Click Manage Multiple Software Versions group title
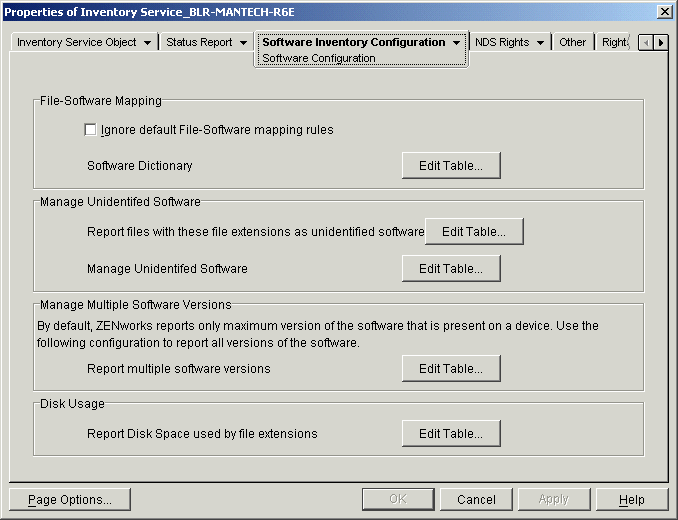The height and width of the screenshot is (520, 678). 136,305
